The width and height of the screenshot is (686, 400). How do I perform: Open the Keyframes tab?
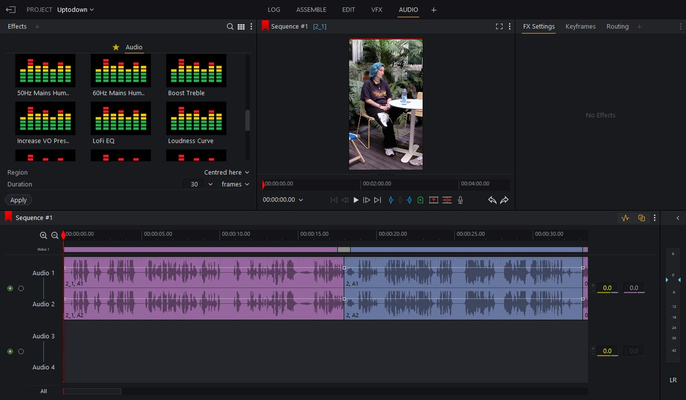click(x=580, y=26)
